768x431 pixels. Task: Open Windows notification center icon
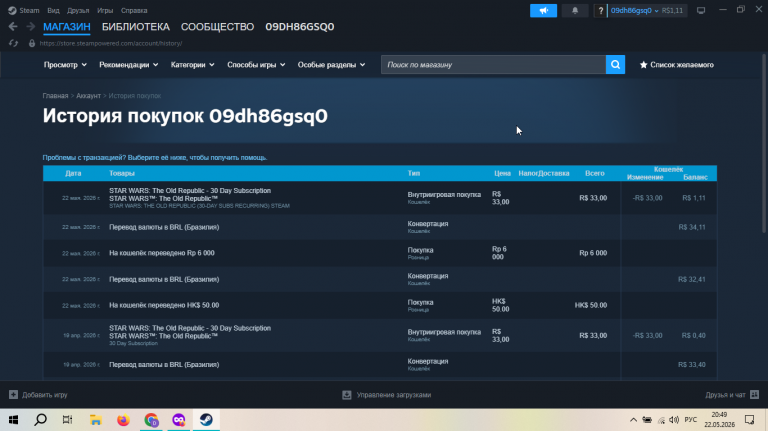pyautogui.click(x=749, y=420)
